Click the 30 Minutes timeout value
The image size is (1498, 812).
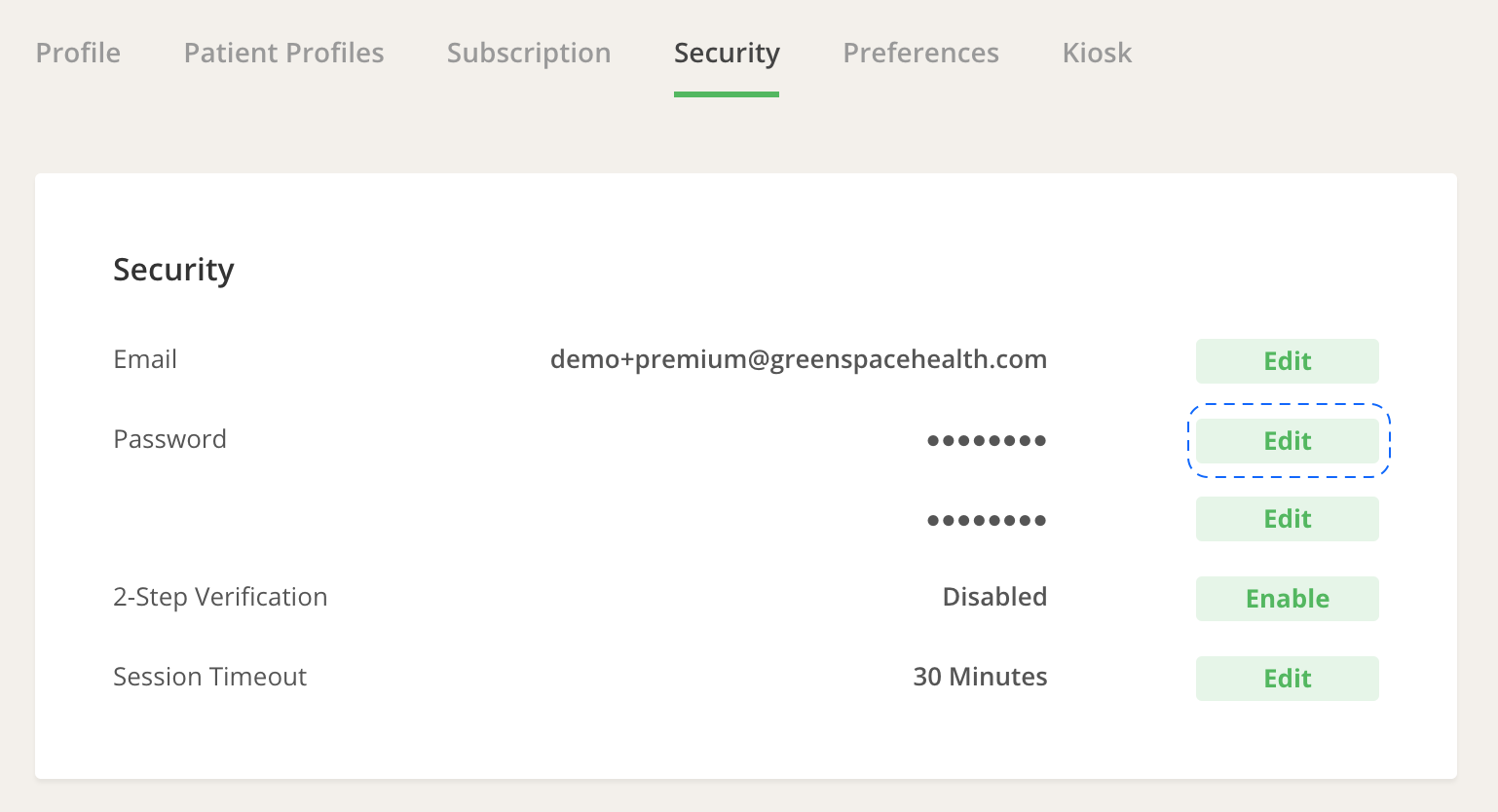980,677
